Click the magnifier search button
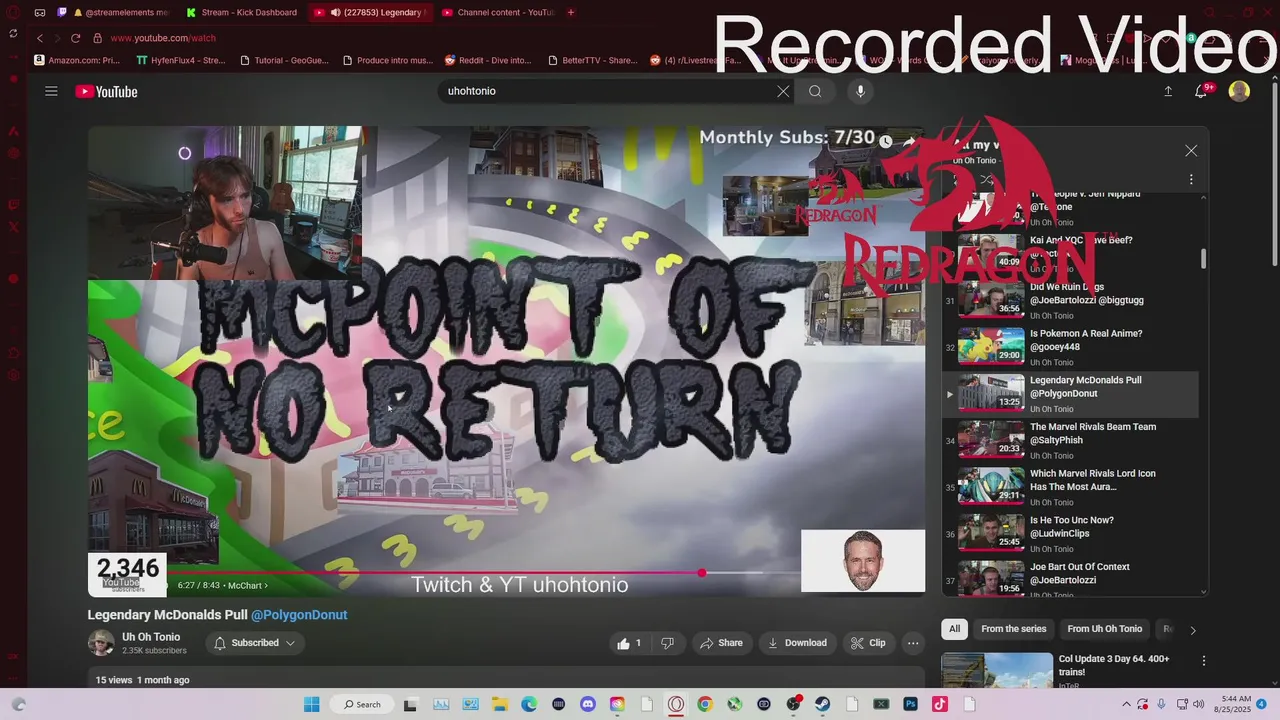The image size is (1280, 720). (x=815, y=91)
